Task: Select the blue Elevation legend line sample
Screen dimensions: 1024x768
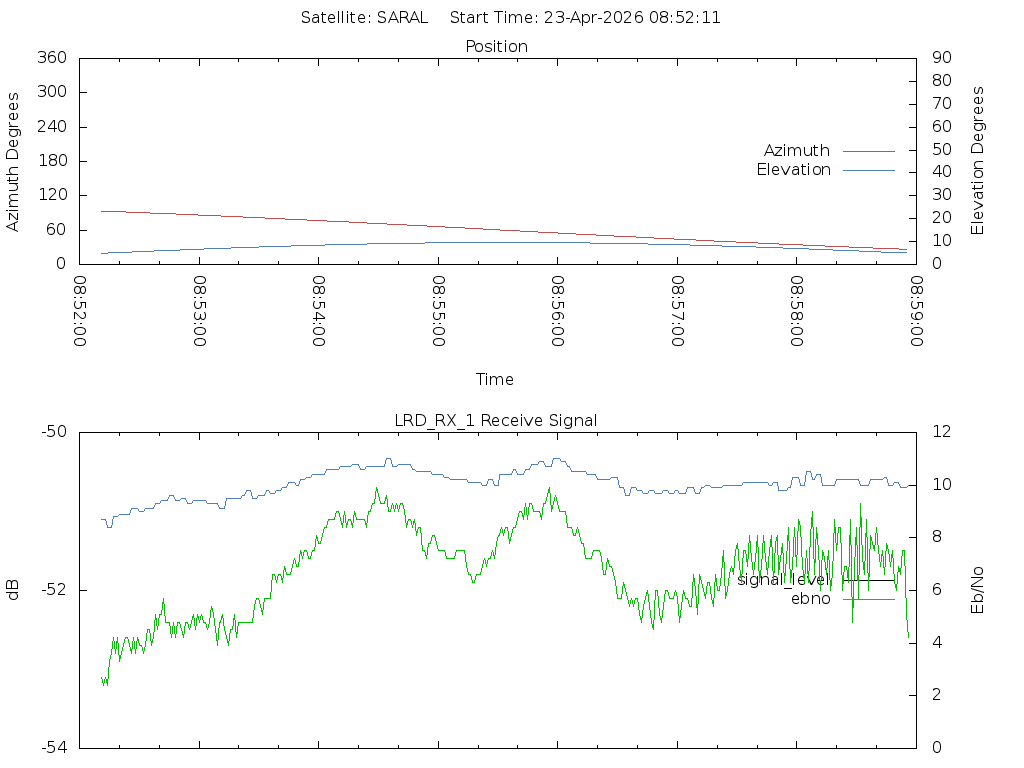Action: click(868, 170)
